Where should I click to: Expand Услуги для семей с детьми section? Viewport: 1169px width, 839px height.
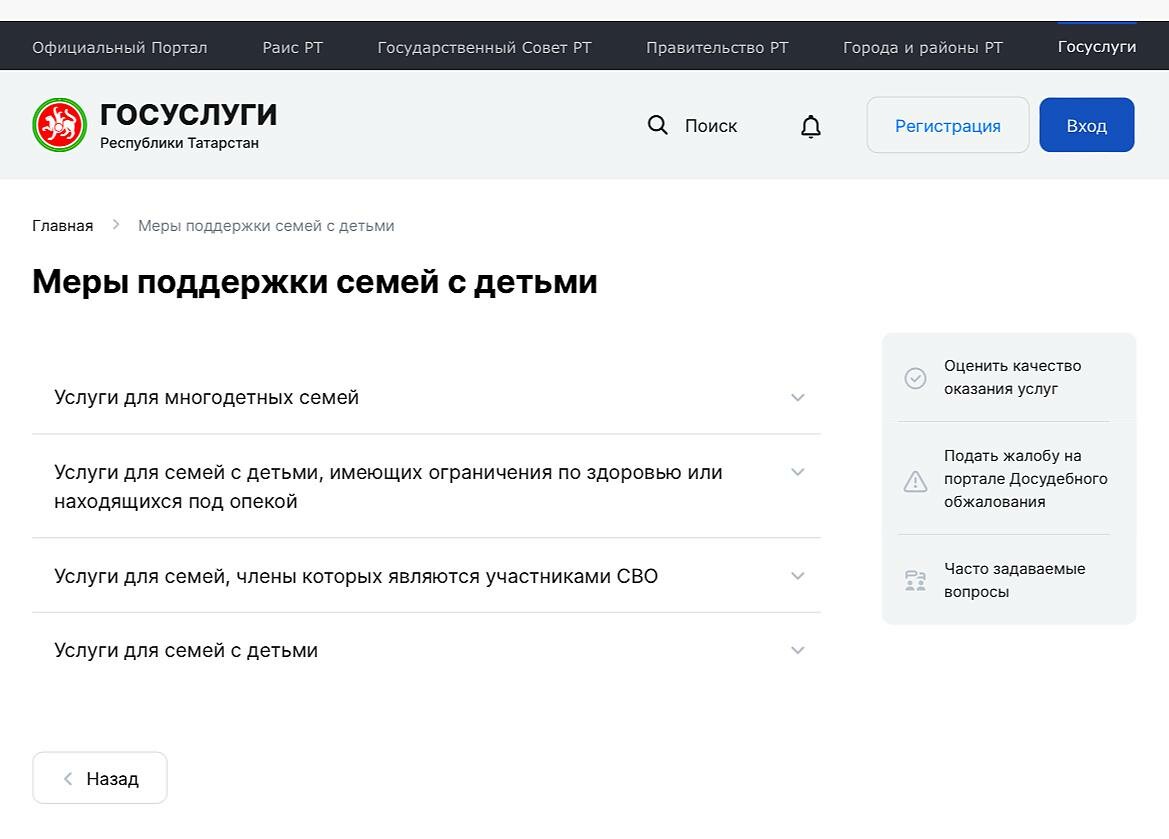[x=426, y=650]
